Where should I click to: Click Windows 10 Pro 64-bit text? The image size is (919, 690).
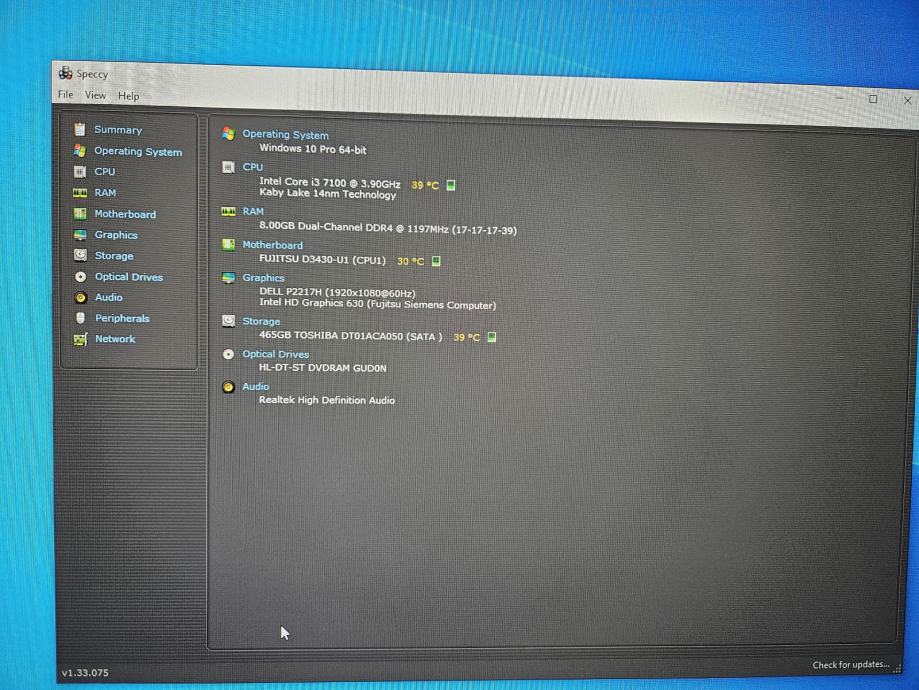pos(313,149)
